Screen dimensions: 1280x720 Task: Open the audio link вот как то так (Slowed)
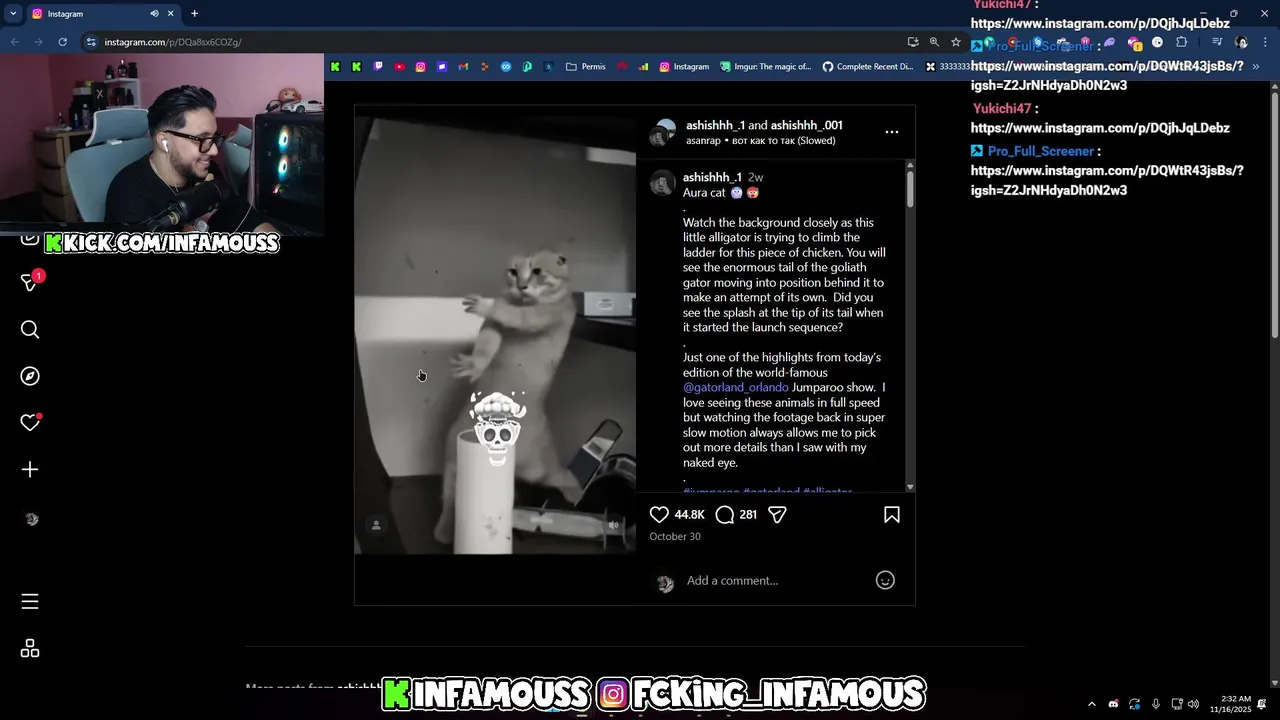click(x=783, y=141)
